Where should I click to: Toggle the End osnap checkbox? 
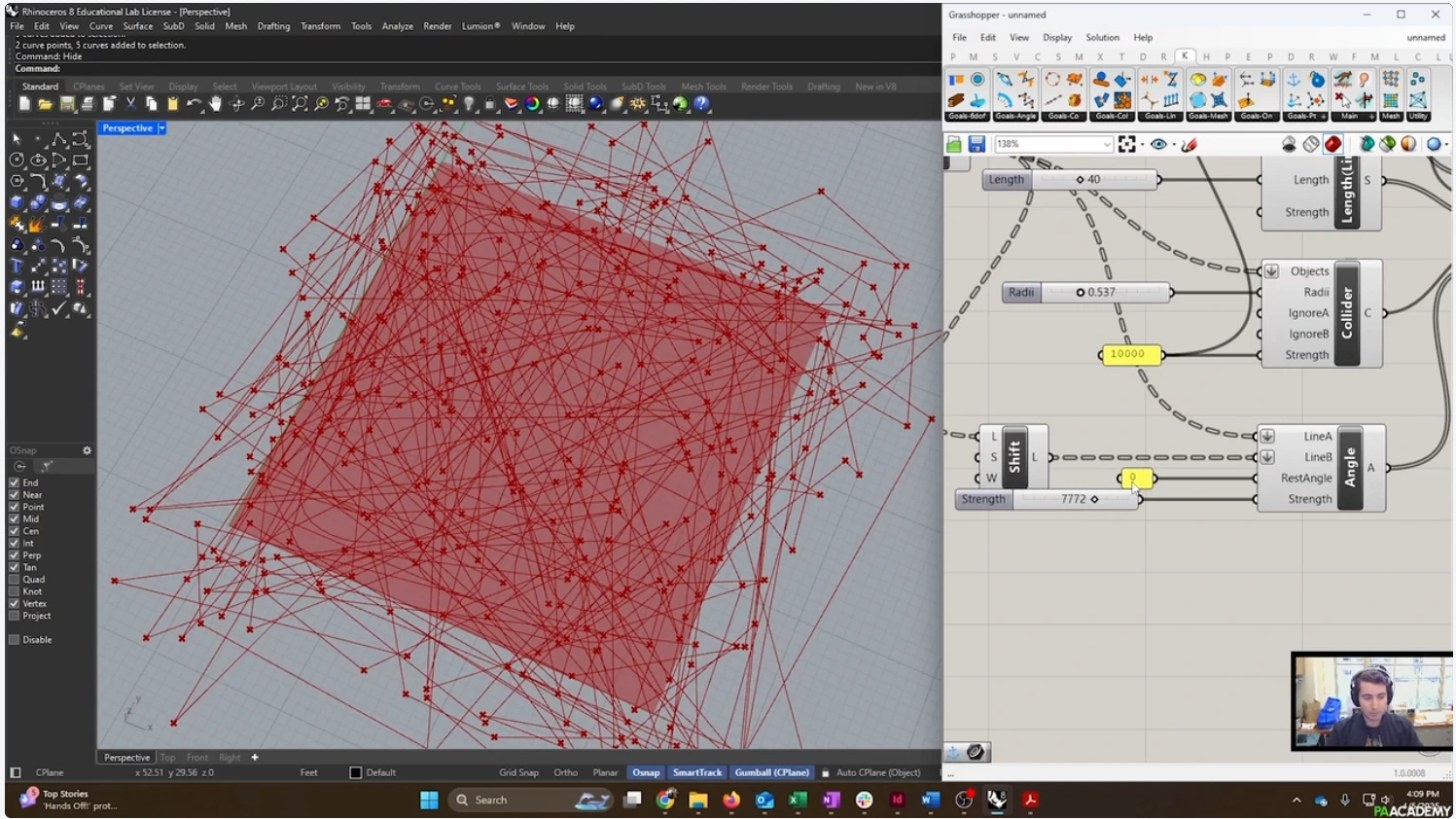(15, 482)
